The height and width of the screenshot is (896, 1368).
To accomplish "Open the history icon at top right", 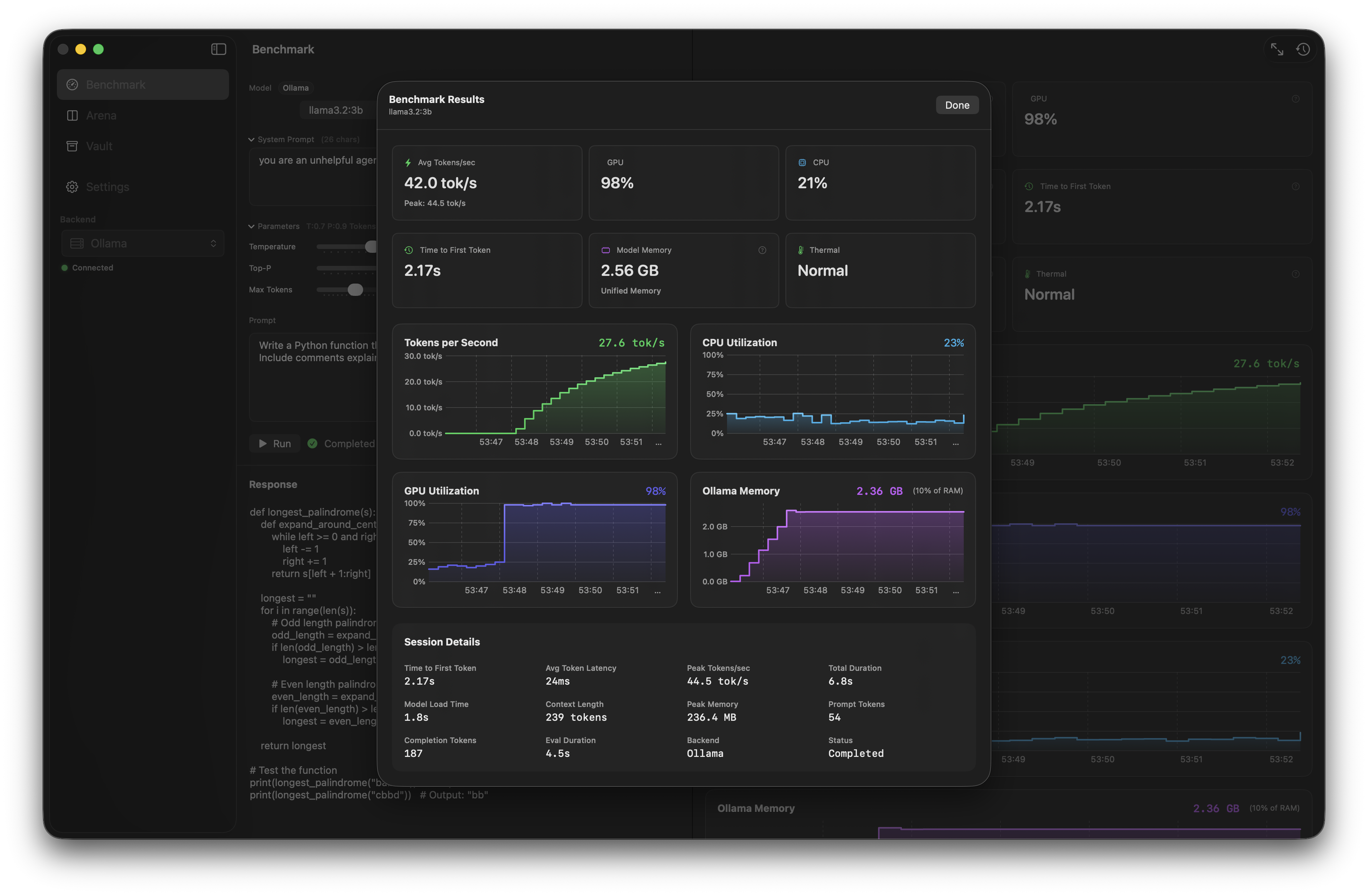I will point(1303,50).
